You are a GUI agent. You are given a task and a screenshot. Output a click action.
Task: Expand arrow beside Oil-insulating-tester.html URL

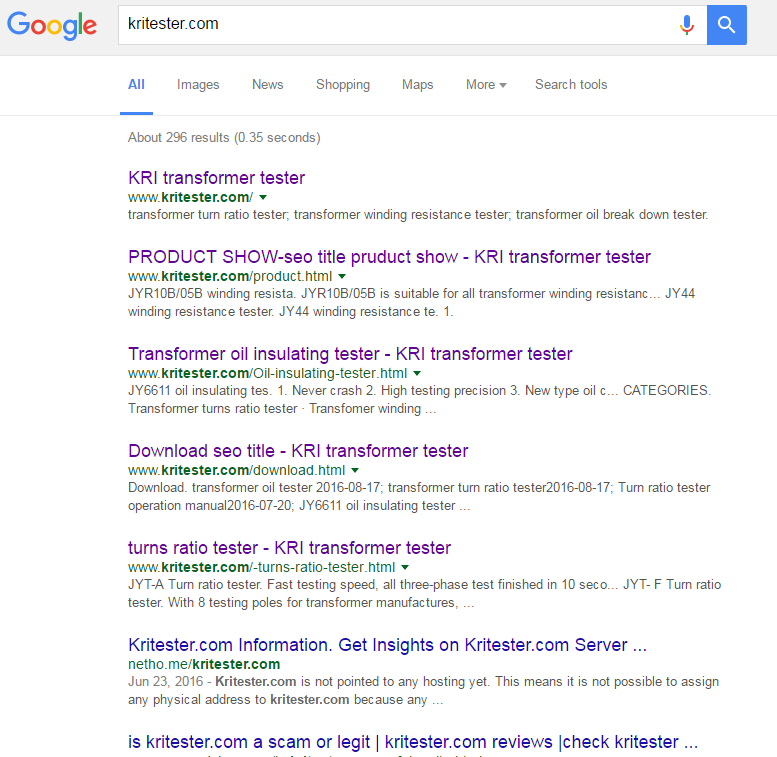pyautogui.click(x=417, y=373)
